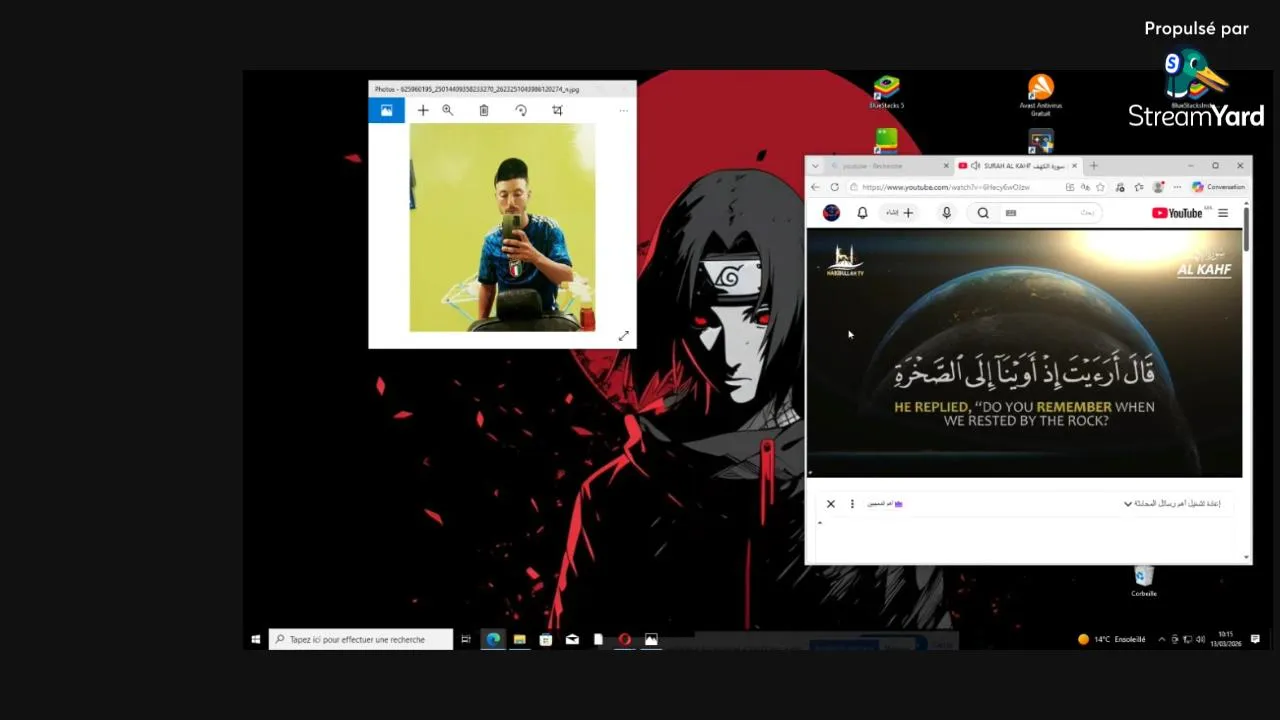Open the Avast Antivirus Gratuit shortcut

coord(1041,96)
